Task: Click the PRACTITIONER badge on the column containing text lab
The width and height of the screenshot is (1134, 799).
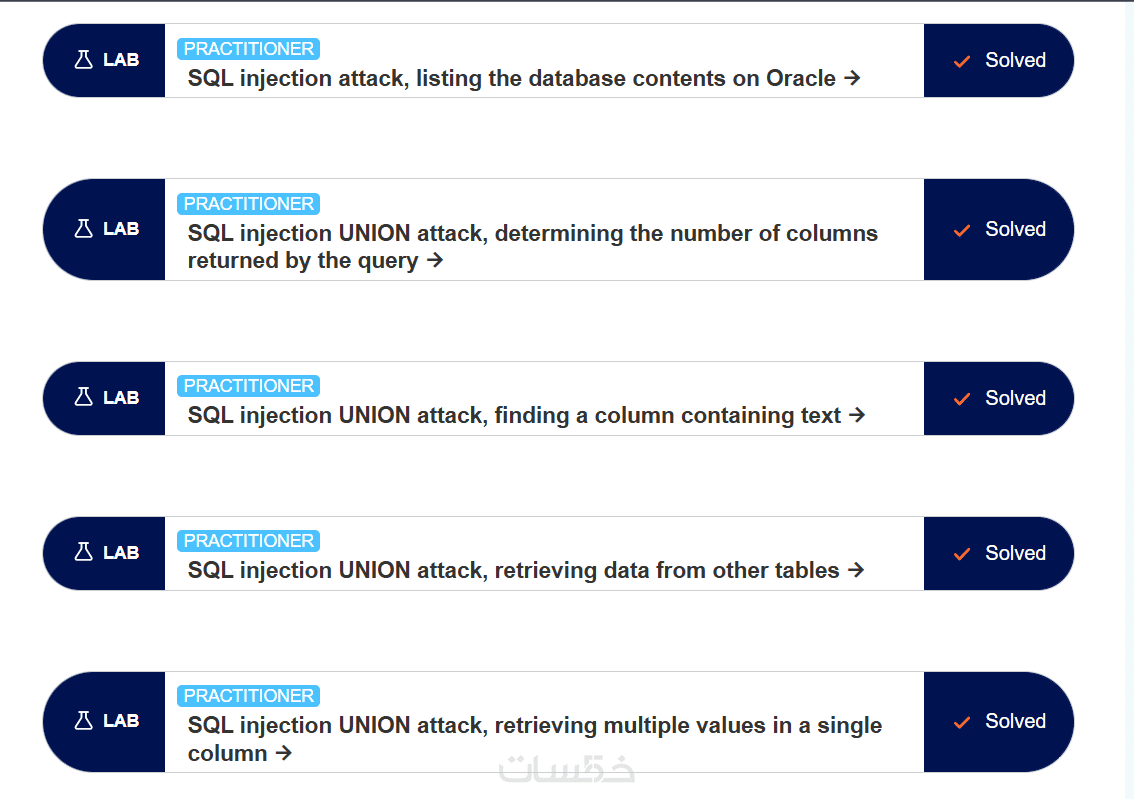Action: pyautogui.click(x=248, y=386)
